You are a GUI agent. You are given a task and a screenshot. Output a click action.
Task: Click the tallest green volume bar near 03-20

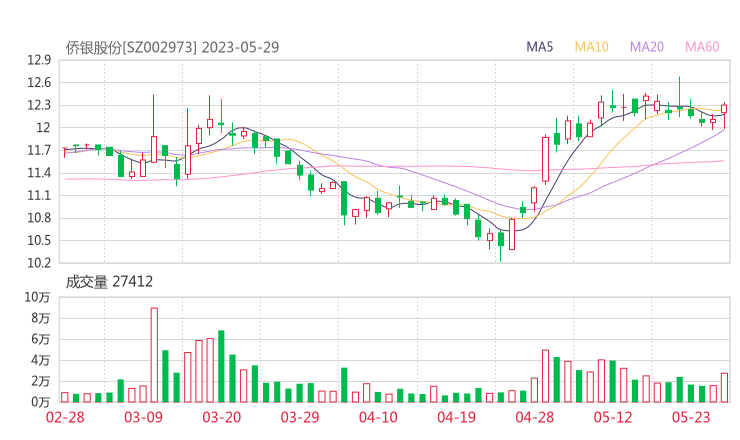221,366
